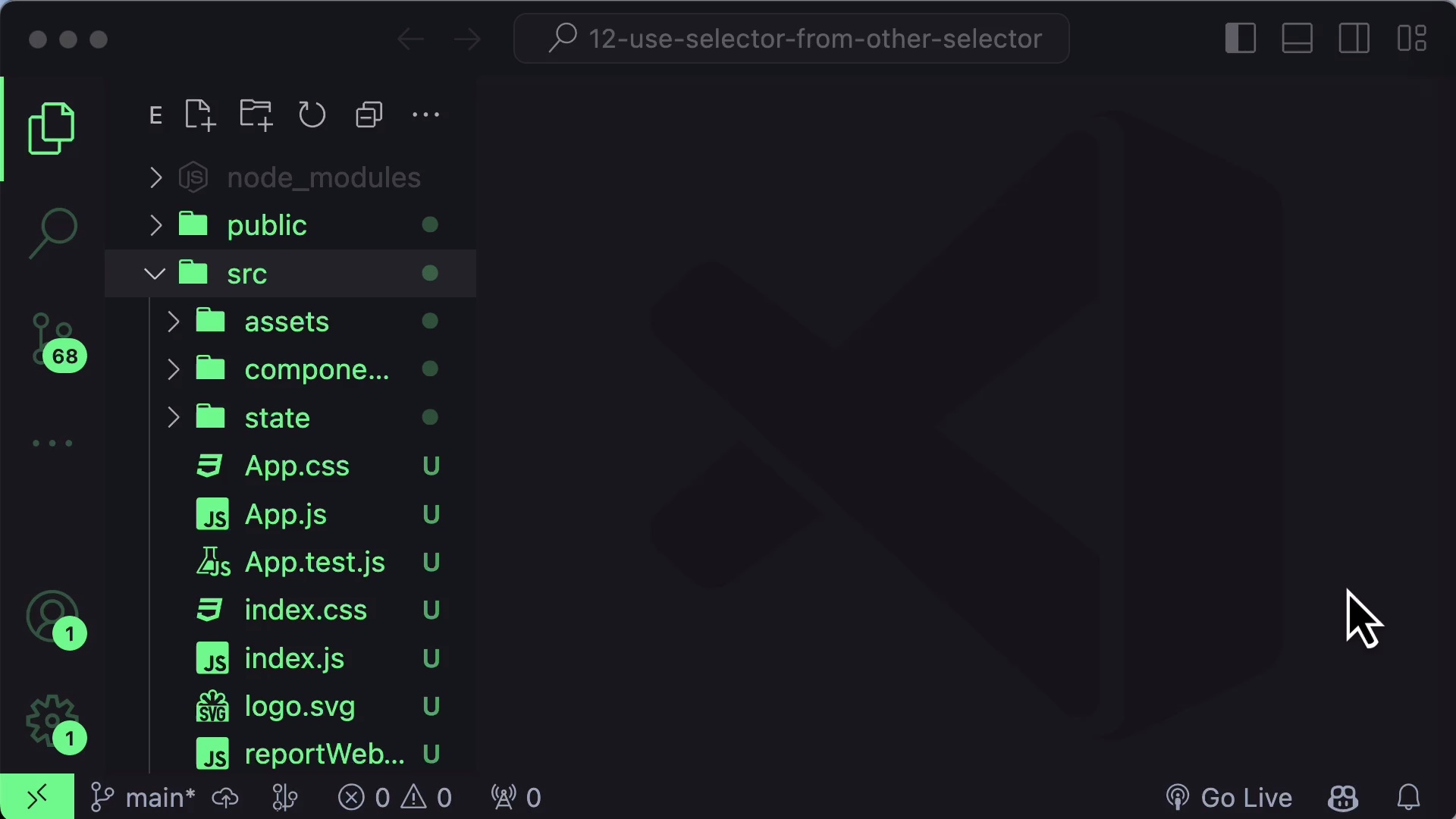Open the Search view in activity bar
This screenshot has height=819, width=1456.
tap(52, 232)
